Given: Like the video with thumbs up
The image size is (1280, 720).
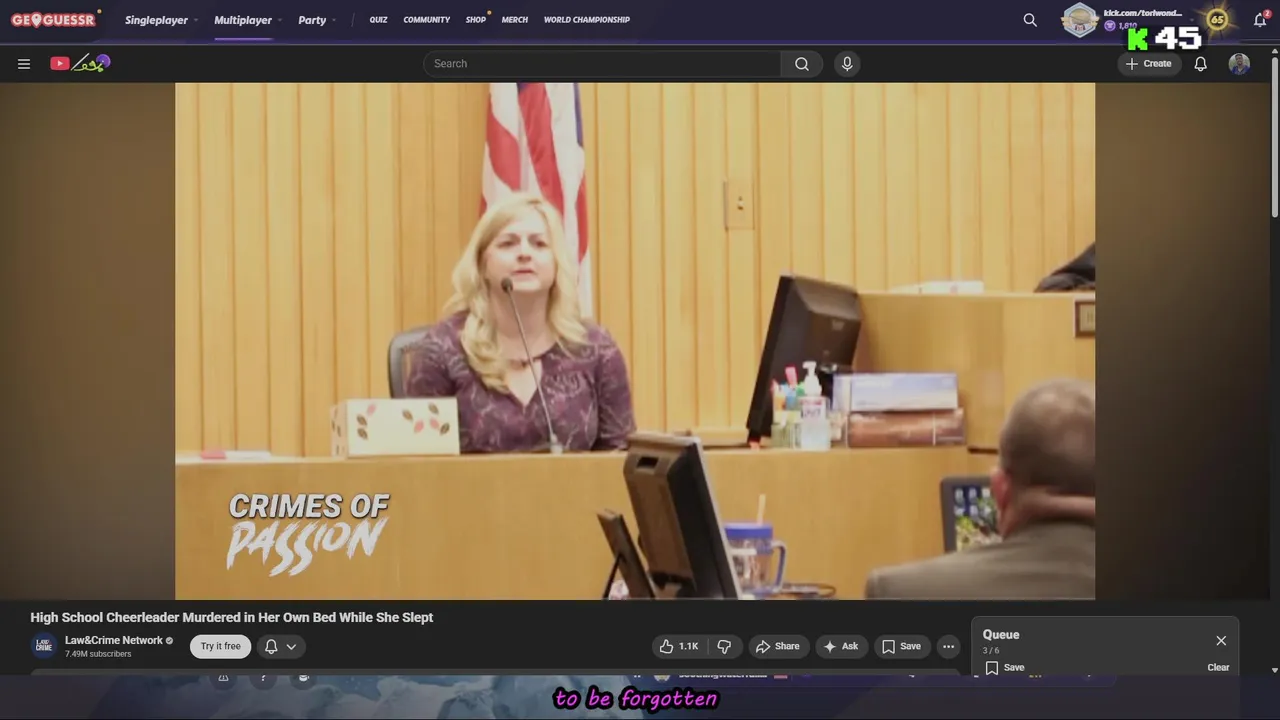Looking at the screenshot, I should point(679,647).
